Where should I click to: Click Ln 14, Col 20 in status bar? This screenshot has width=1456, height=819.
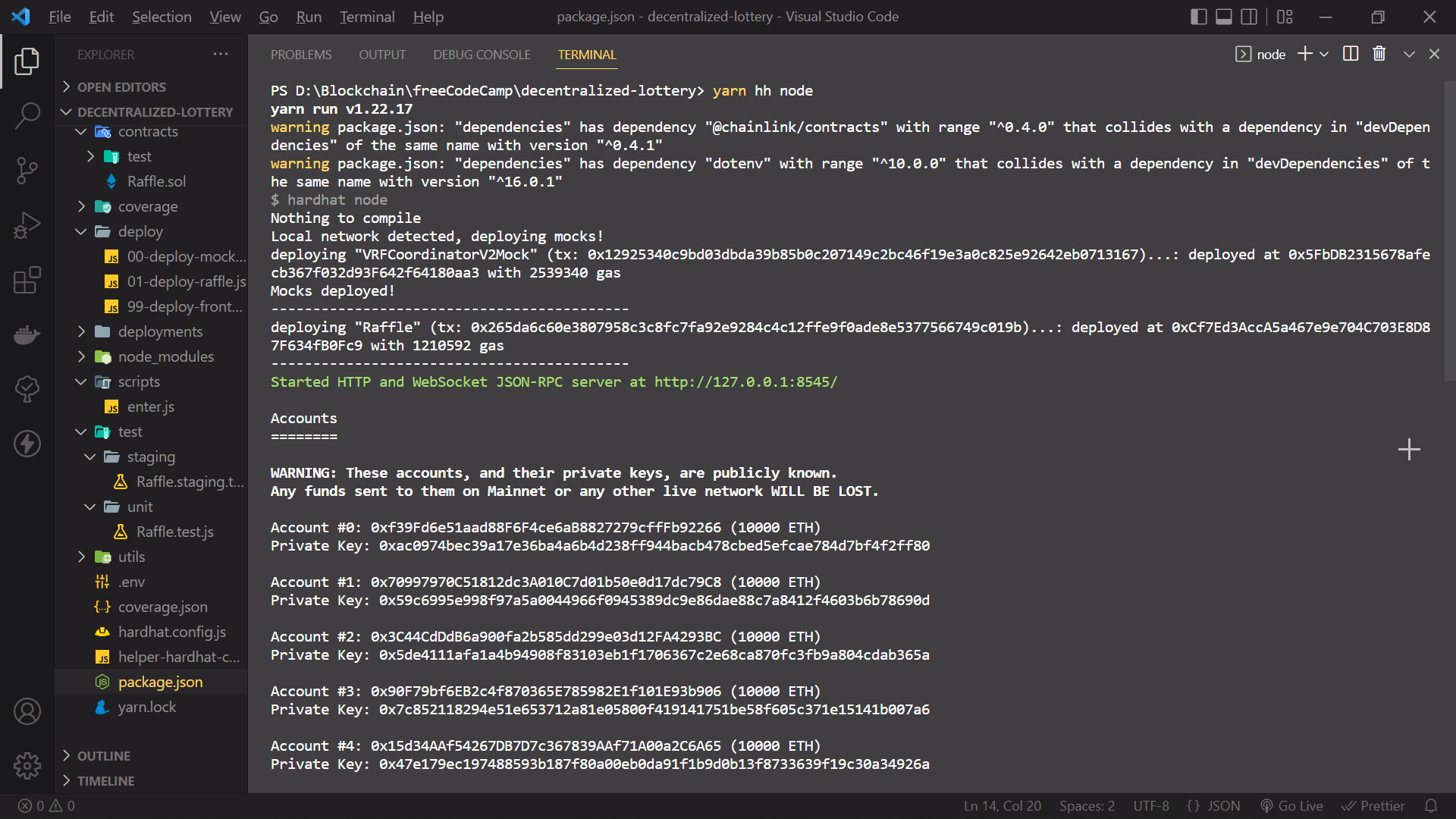(1002, 806)
